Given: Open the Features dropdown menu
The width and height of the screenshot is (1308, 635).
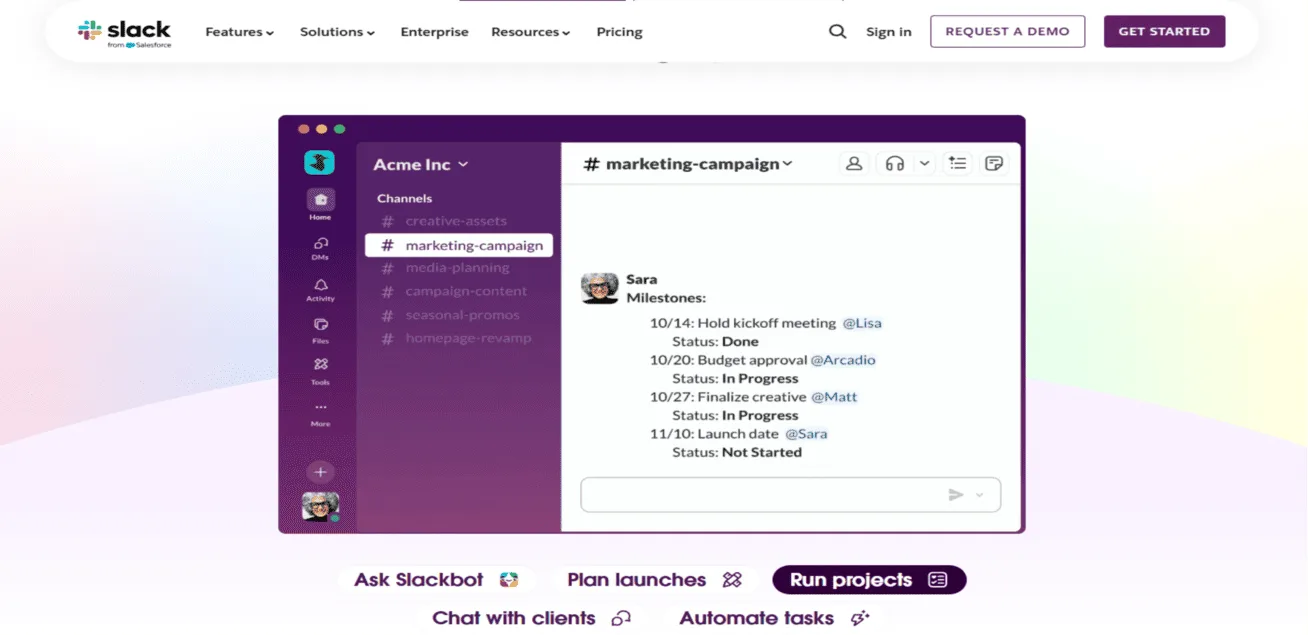Looking at the screenshot, I should coord(240,32).
